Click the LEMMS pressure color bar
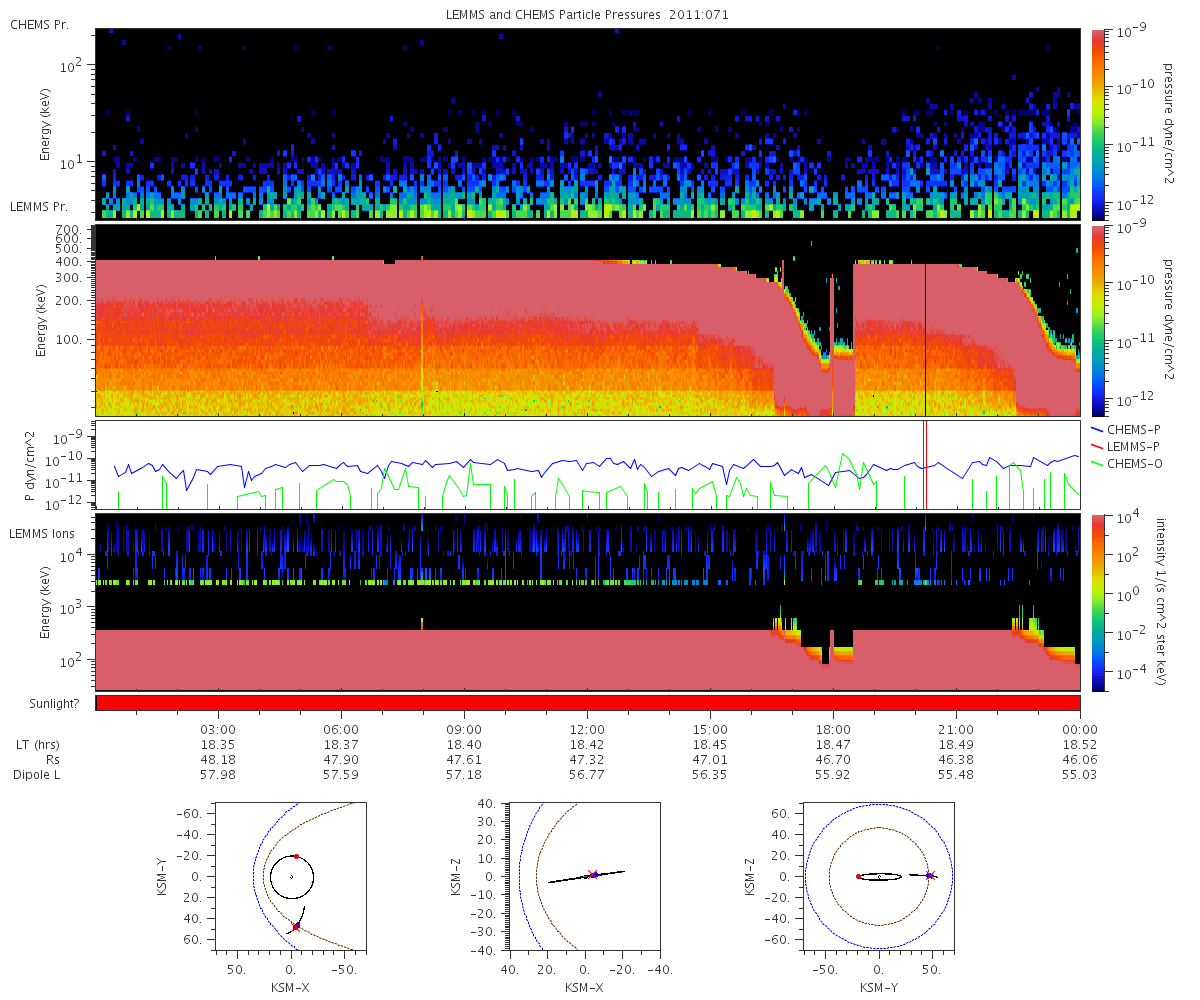The image size is (1200, 1000). pos(1098,320)
